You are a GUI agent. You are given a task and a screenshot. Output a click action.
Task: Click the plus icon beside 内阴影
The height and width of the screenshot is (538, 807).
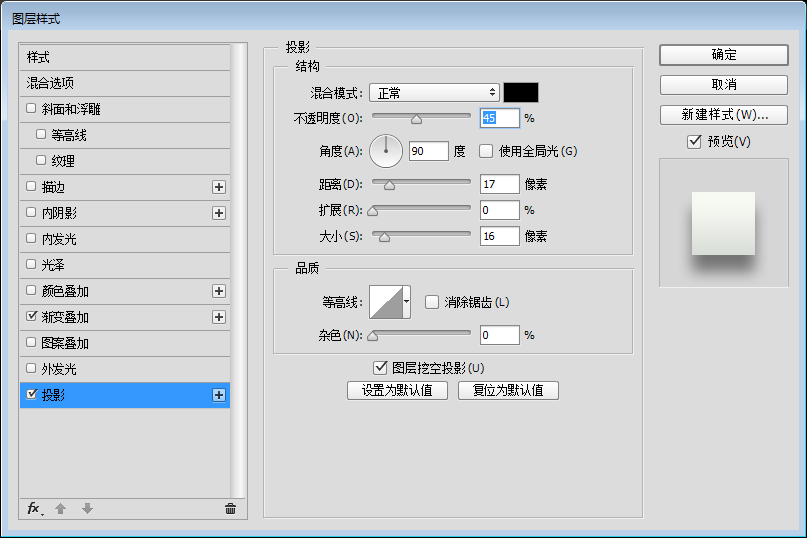click(x=219, y=213)
